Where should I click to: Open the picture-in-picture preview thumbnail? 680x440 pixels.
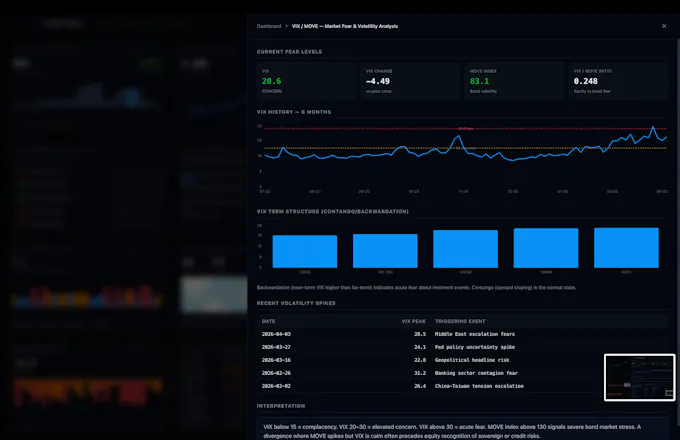click(640, 378)
